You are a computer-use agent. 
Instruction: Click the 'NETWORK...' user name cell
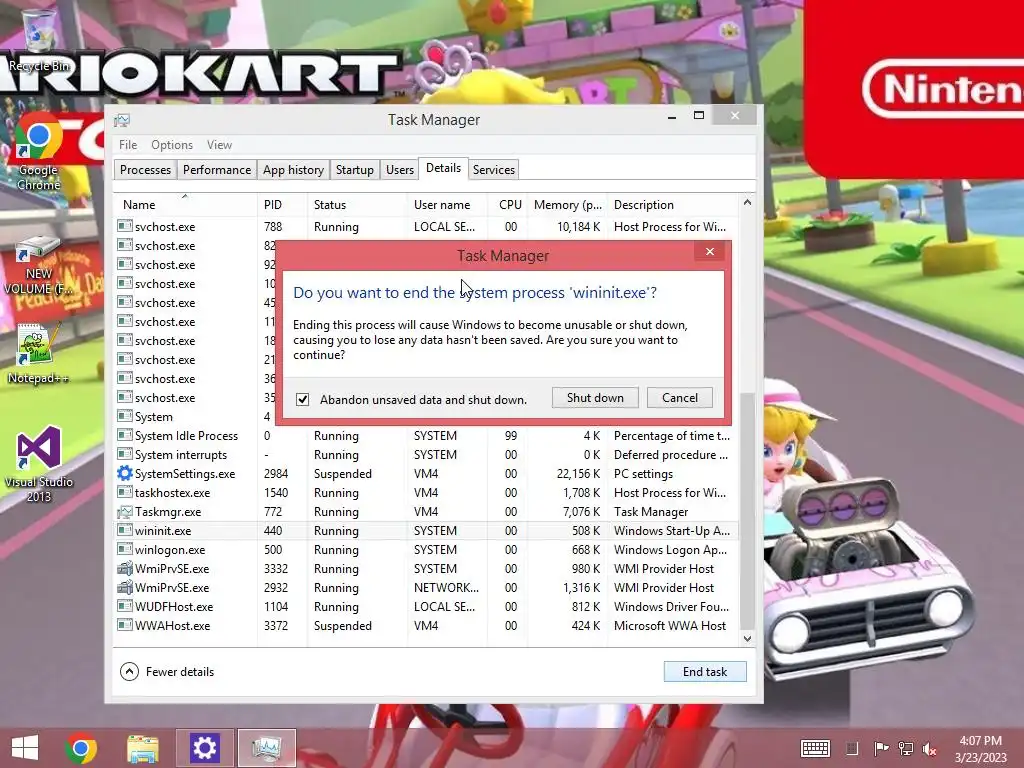[446, 587]
